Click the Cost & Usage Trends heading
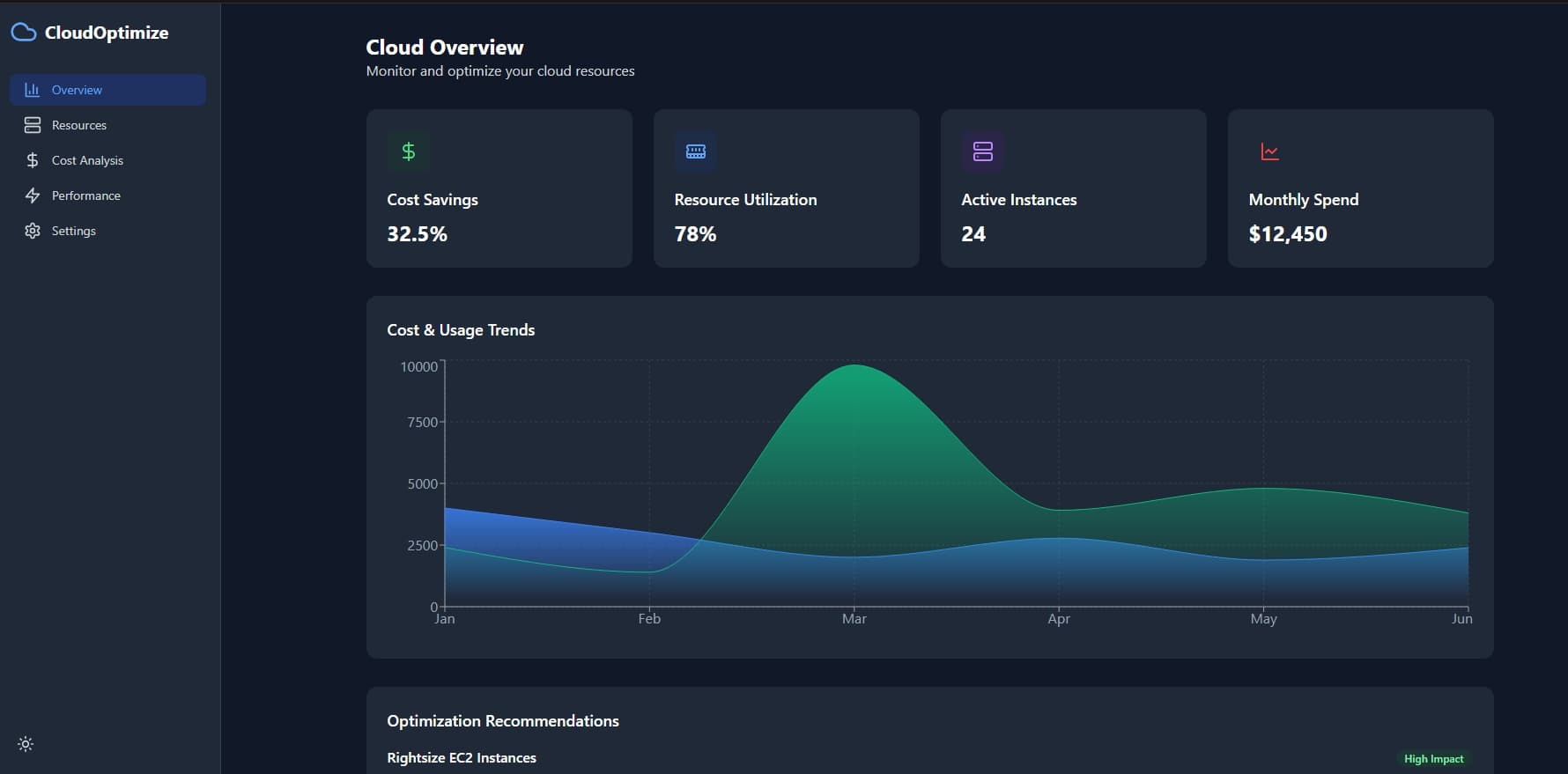The image size is (1568, 774). [x=461, y=330]
